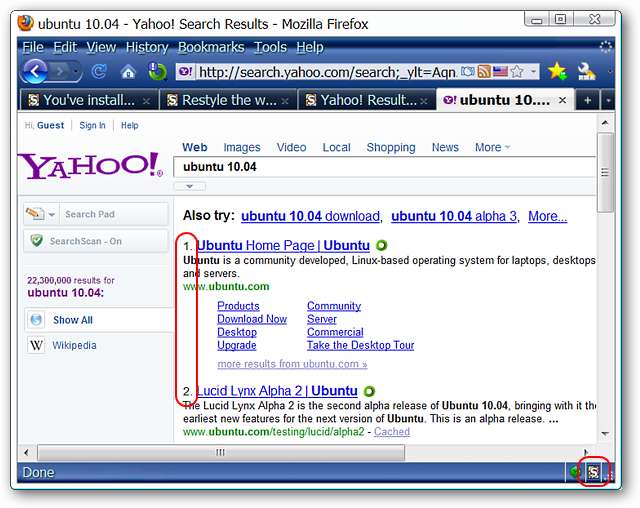The width and height of the screenshot is (640, 508).
Task: Click the Forward navigation arrow
Action: click(x=60, y=72)
